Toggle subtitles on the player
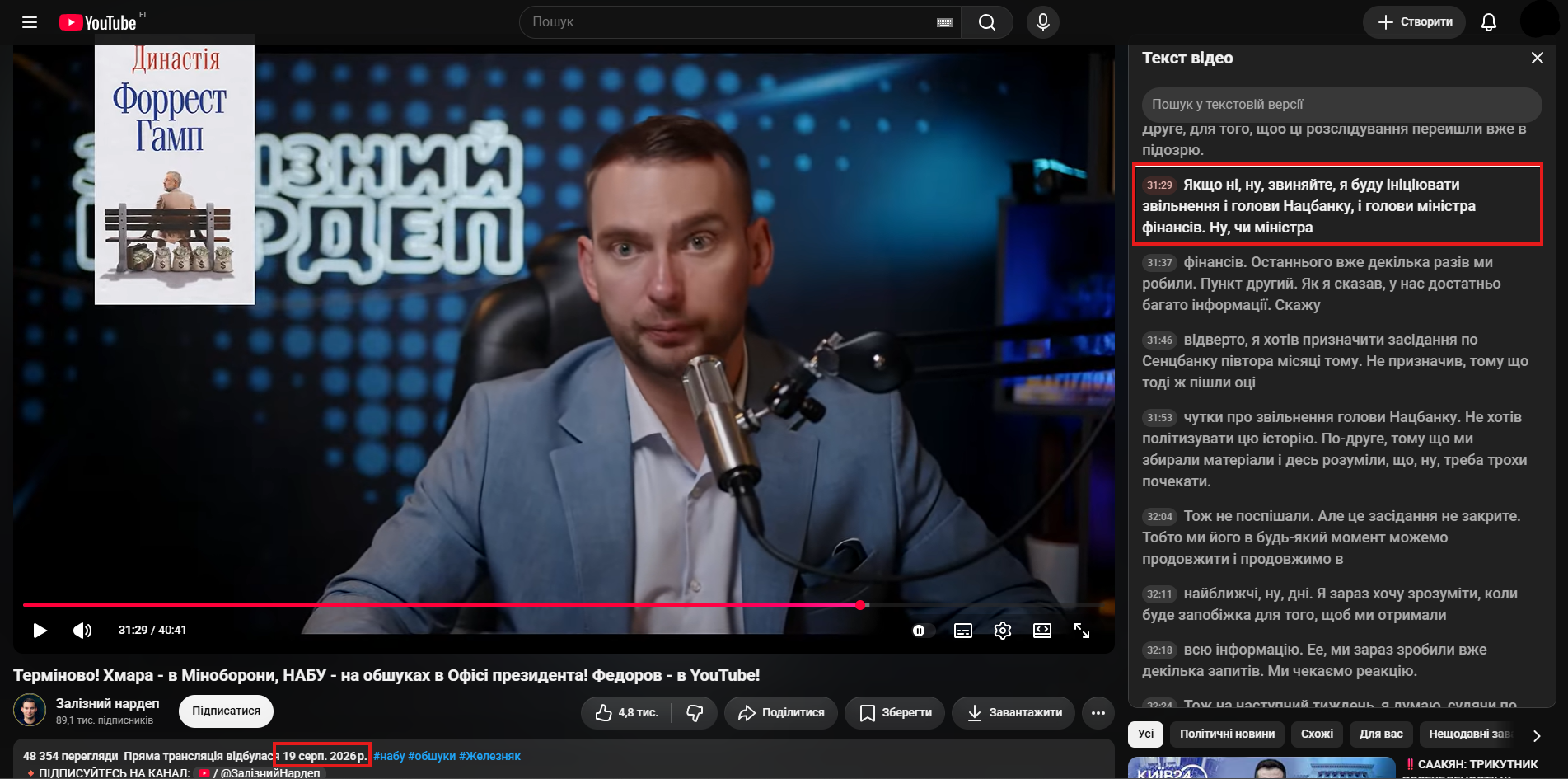This screenshot has width=1568, height=779. (962, 631)
